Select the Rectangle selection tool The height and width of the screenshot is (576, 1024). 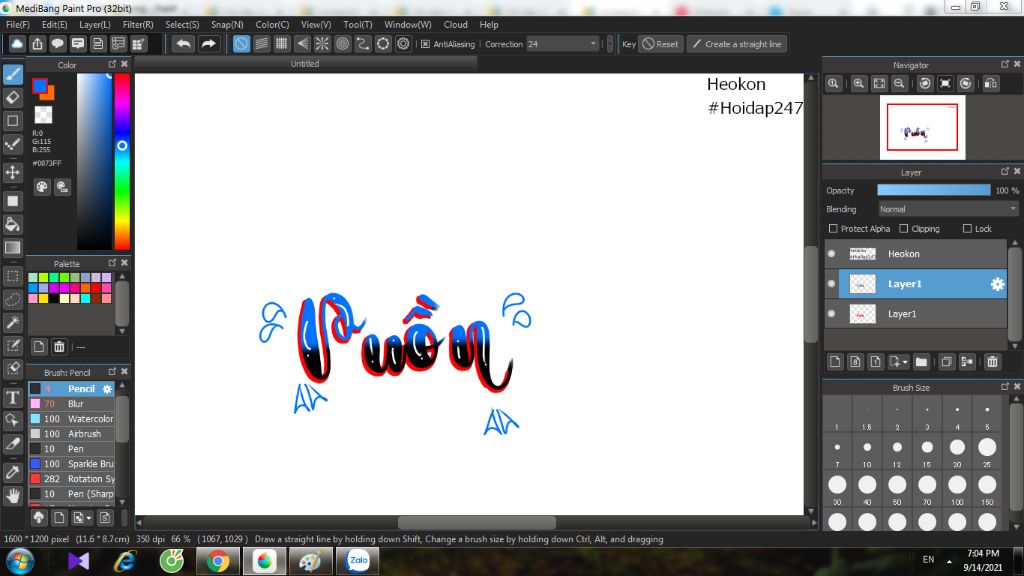12,276
